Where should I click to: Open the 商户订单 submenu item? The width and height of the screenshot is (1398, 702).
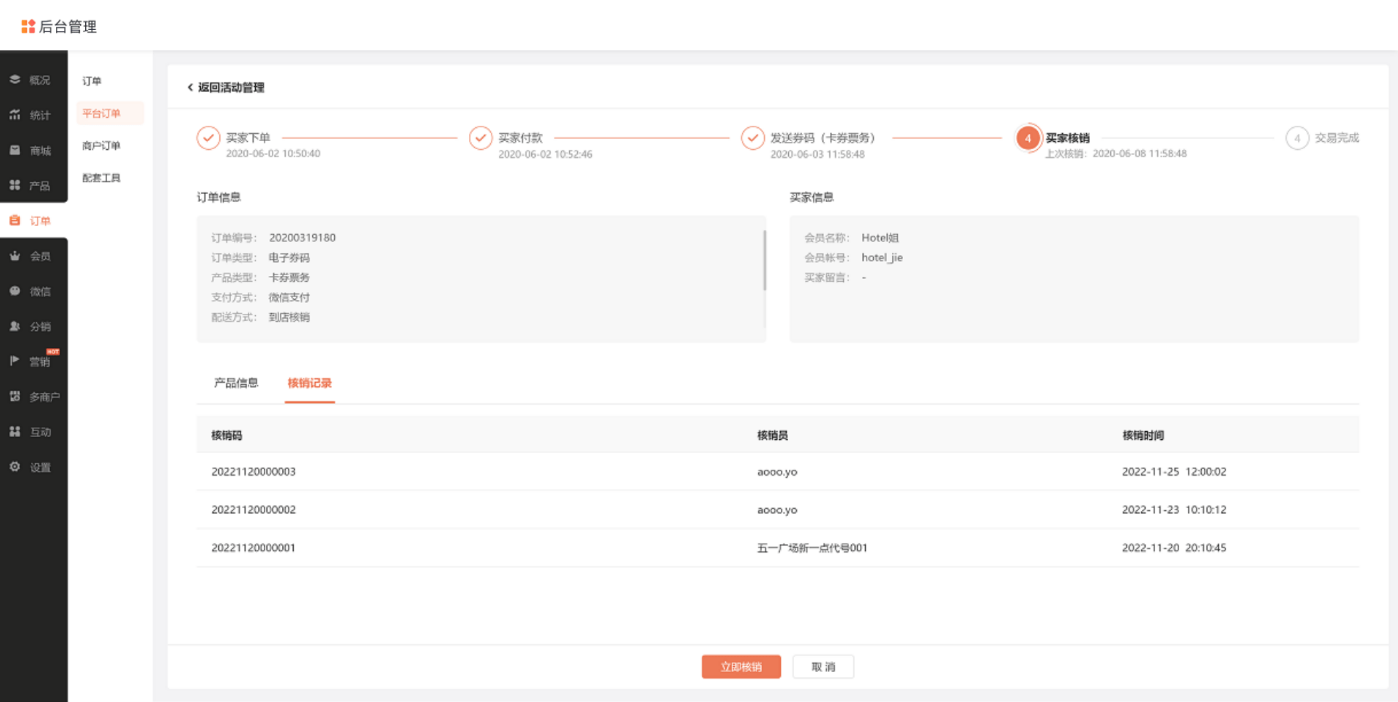coord(101,146)
